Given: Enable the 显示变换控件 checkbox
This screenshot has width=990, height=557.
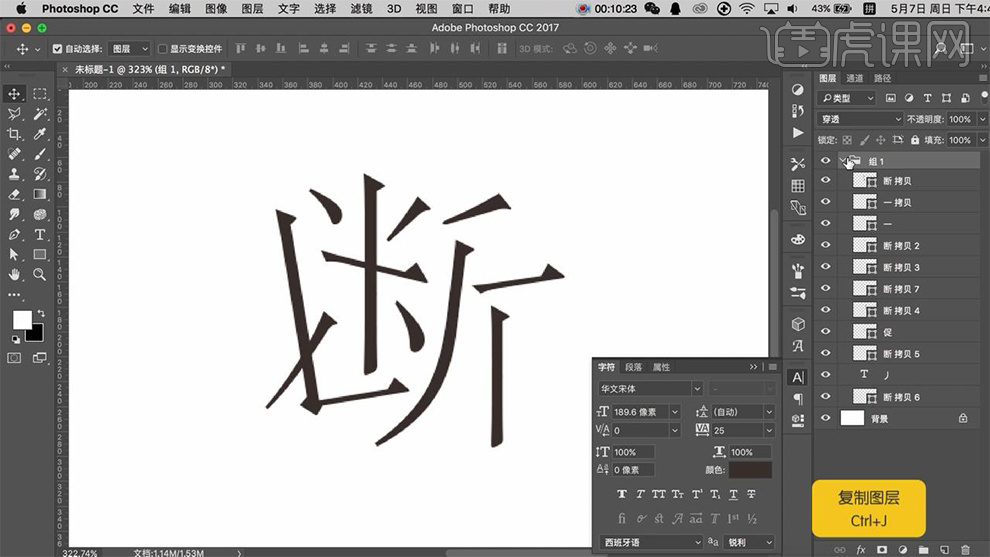Looking at the screenshot, I should (162, 49).
